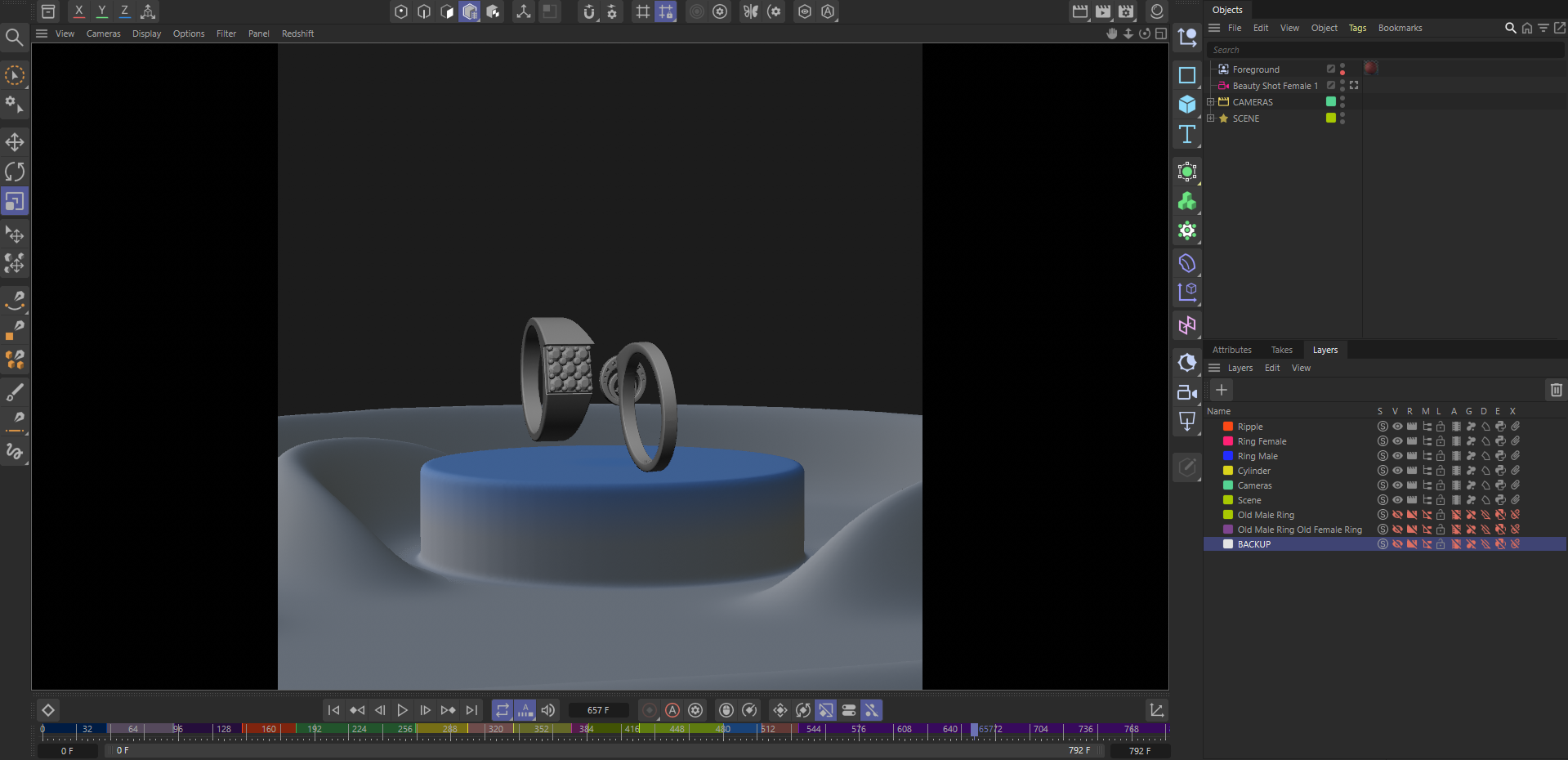Toggle the lock on Cylinder layer

point(1441,471)
